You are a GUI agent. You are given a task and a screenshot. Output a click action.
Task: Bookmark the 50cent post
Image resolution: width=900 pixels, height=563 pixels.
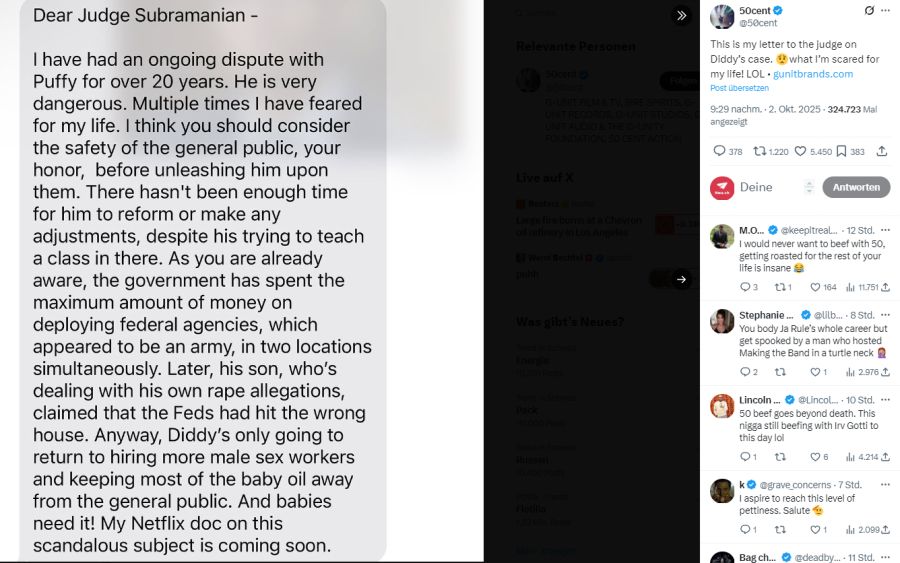pyautogui.click(x=841, y=152)
